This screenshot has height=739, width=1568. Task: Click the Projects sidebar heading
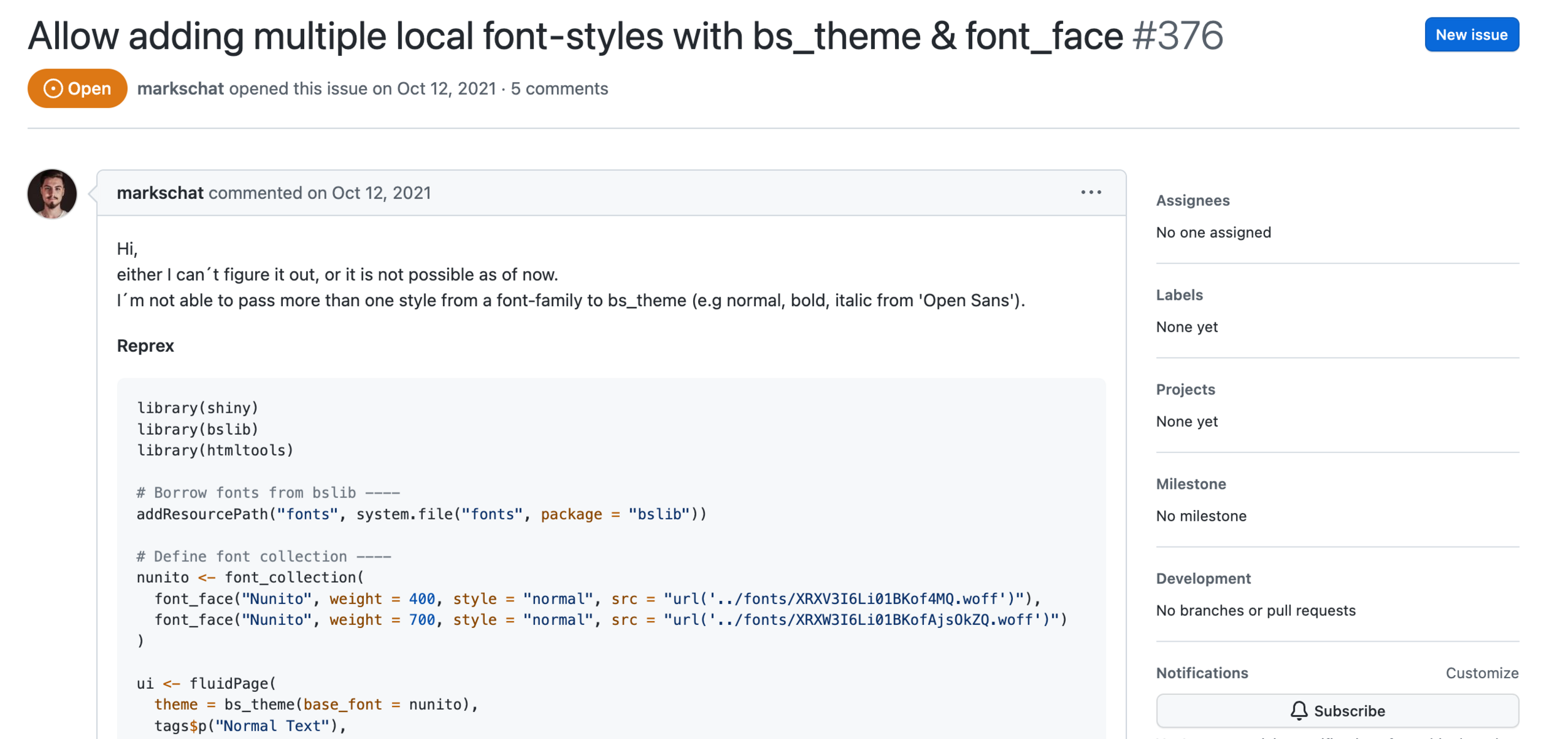1185,389
